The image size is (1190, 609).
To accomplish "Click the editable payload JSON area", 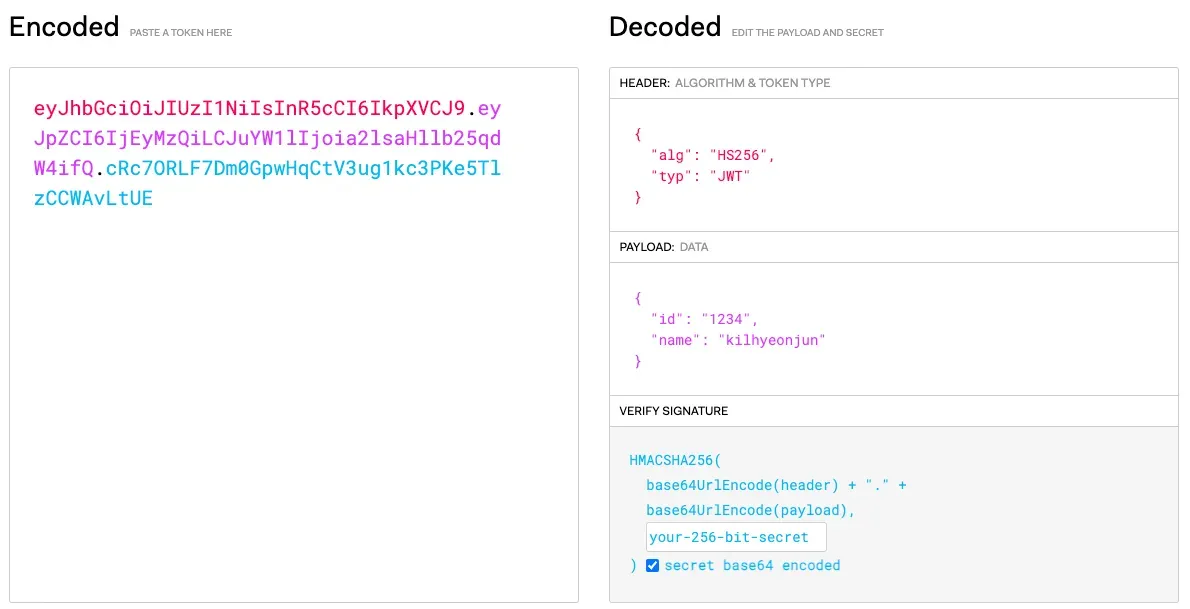I will pyautogui.click(x=890, y=329).
